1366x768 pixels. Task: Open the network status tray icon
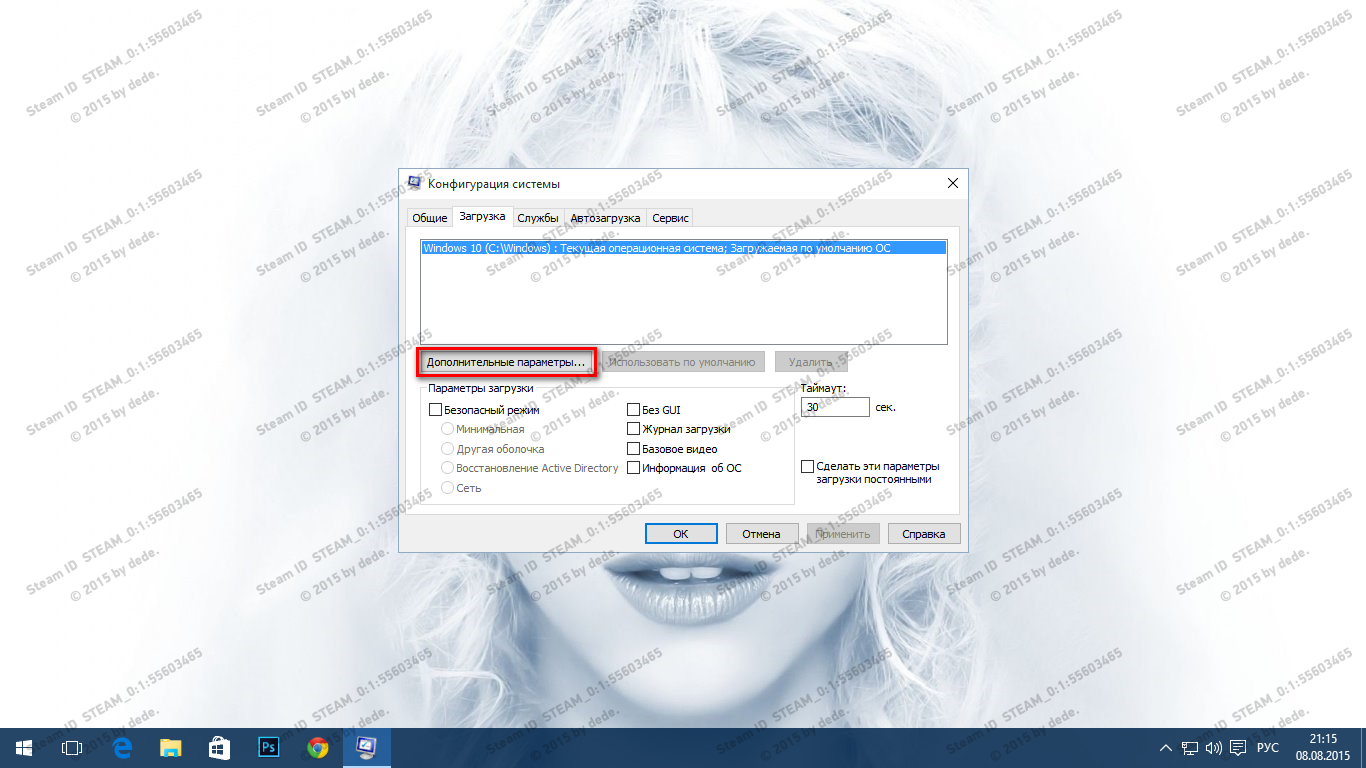pyautogui.click(x=1190, y=748)
